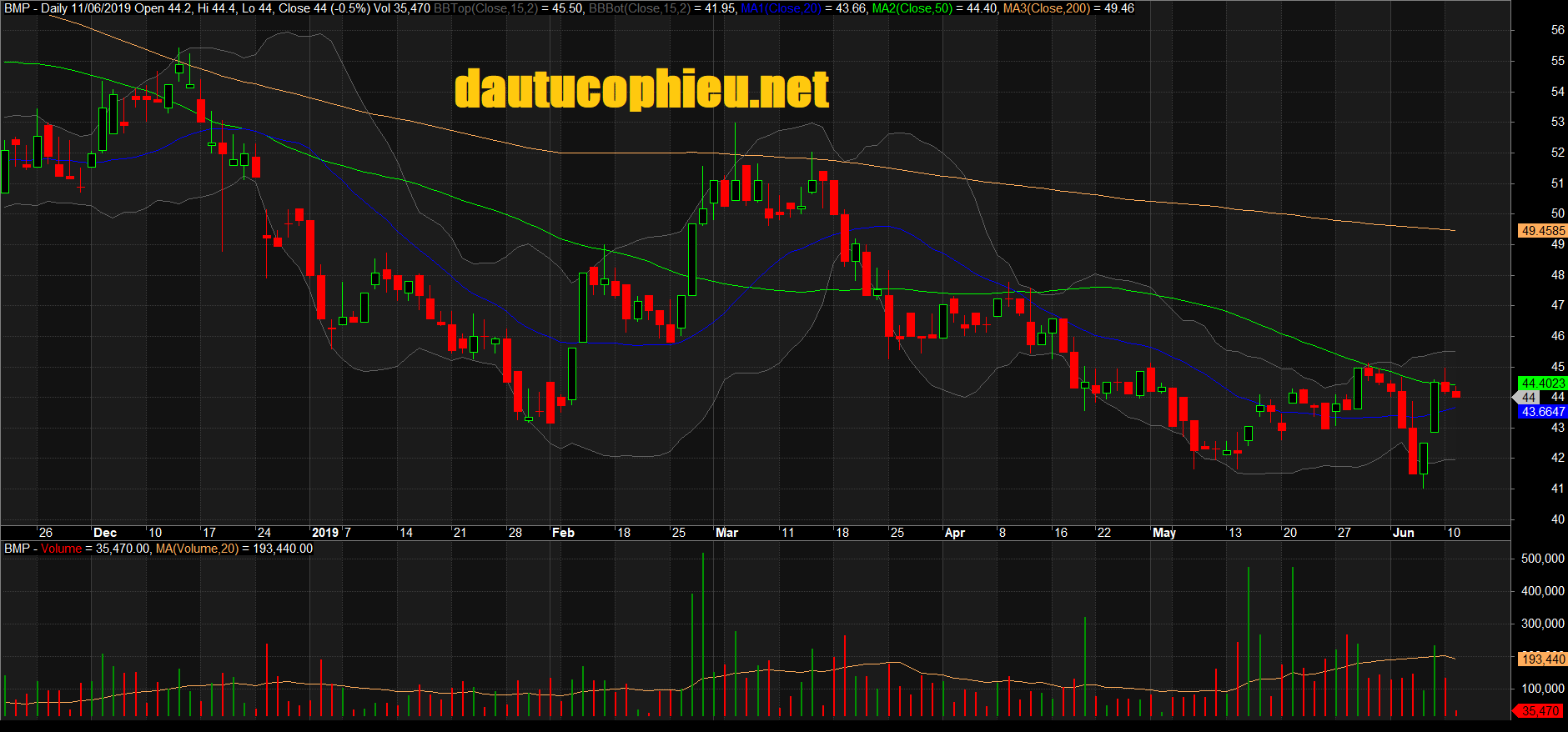1568x732 pixels.
Task: Click the BBBot(Close,15,2) indicator label
Action: pyautogui.click(x=640, y=8)
